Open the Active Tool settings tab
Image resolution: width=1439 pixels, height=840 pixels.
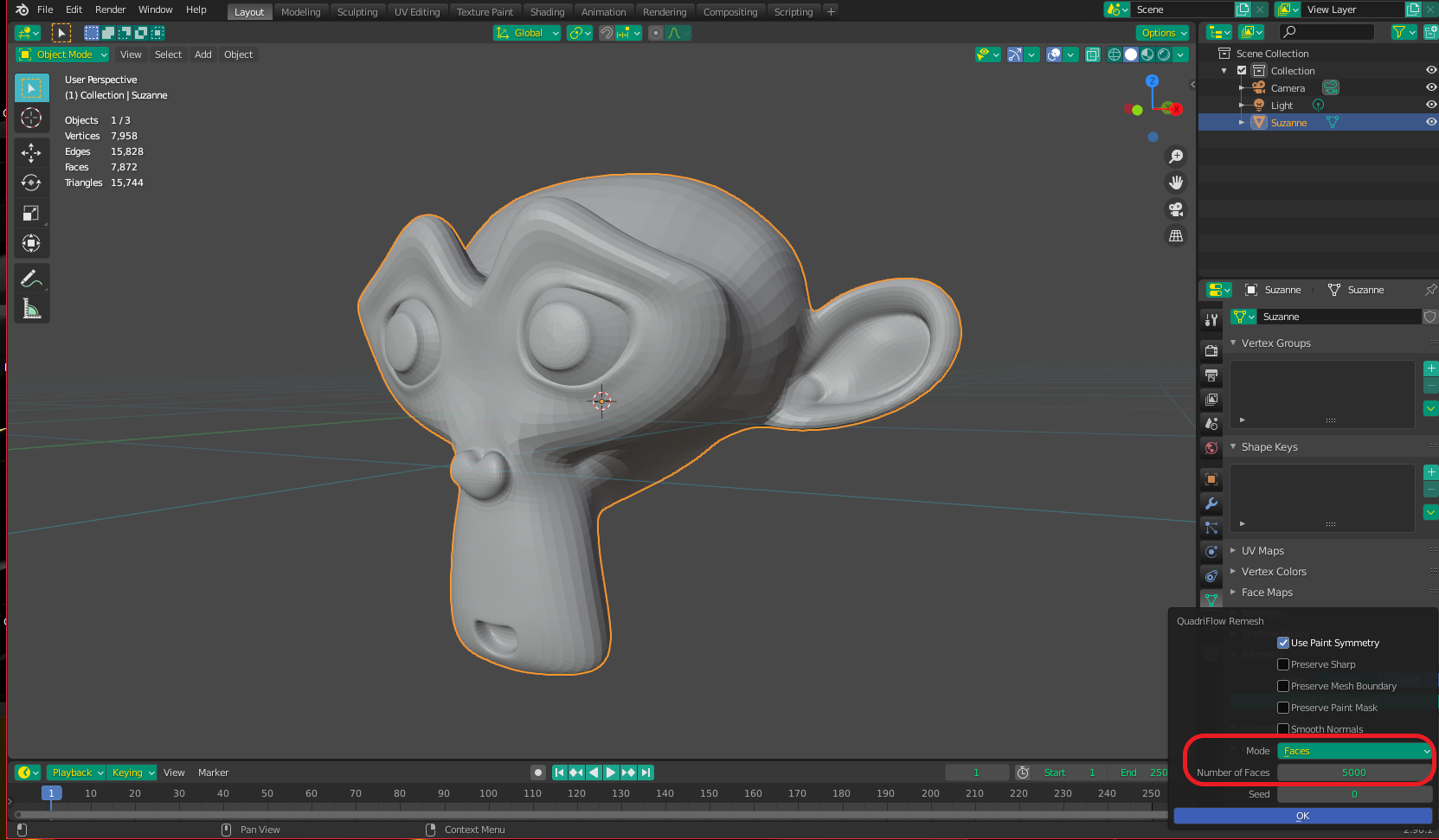pos(1211,320)
